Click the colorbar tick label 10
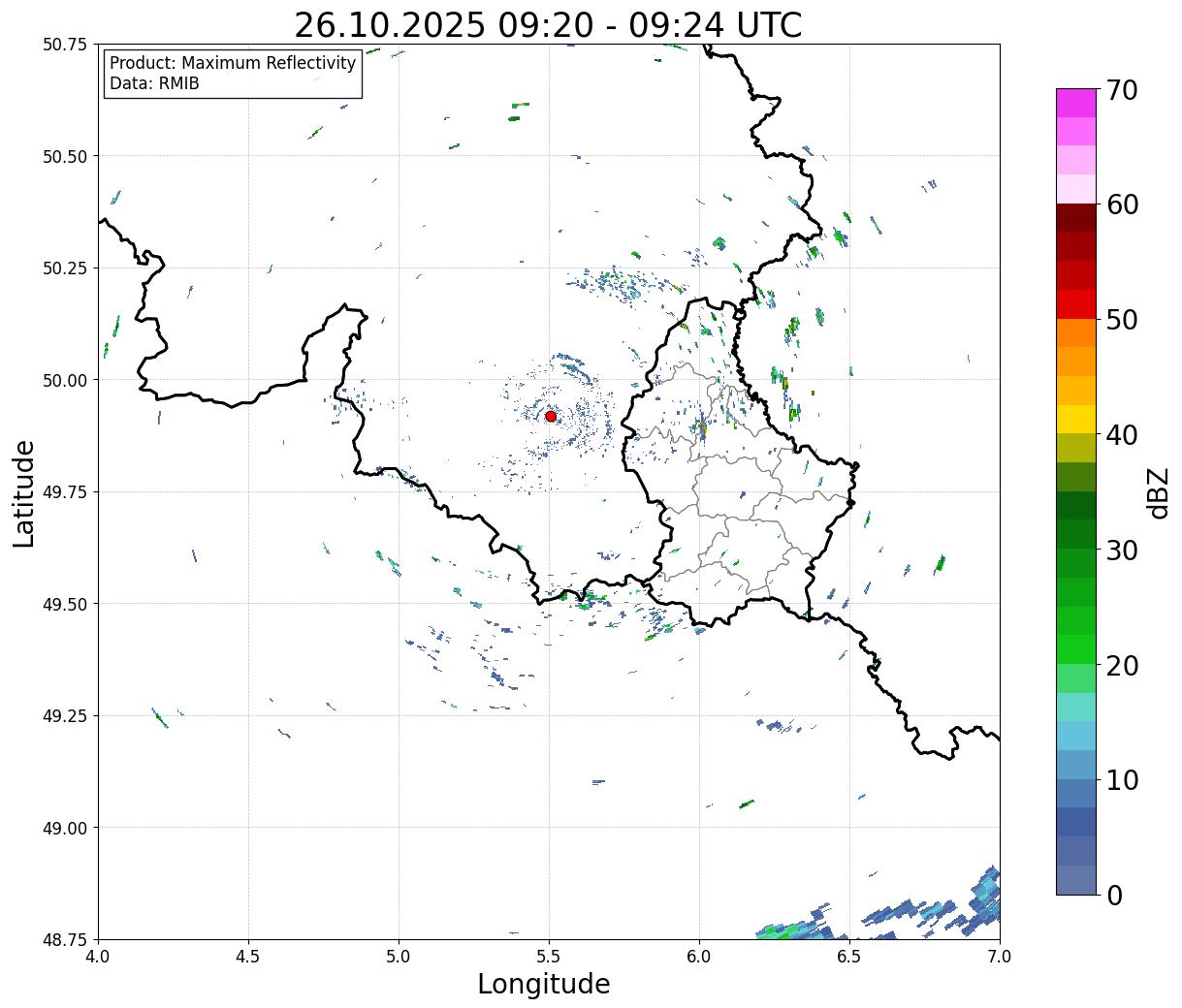 point(1123,780)
